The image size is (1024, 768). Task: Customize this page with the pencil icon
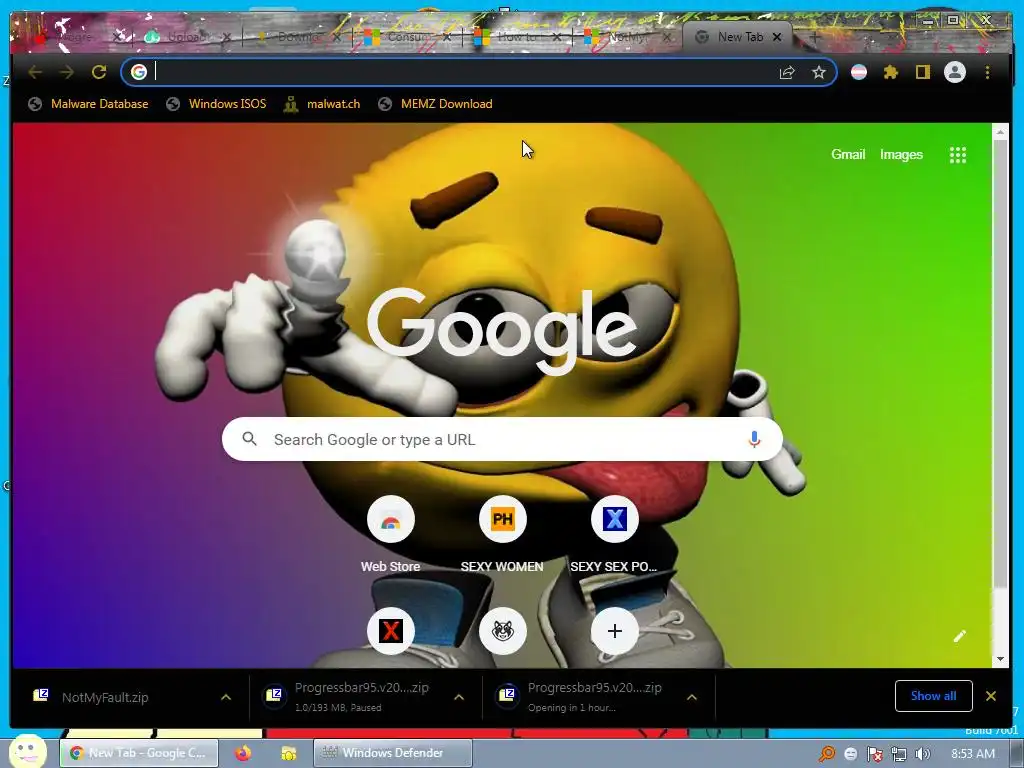tap(959, 636)
